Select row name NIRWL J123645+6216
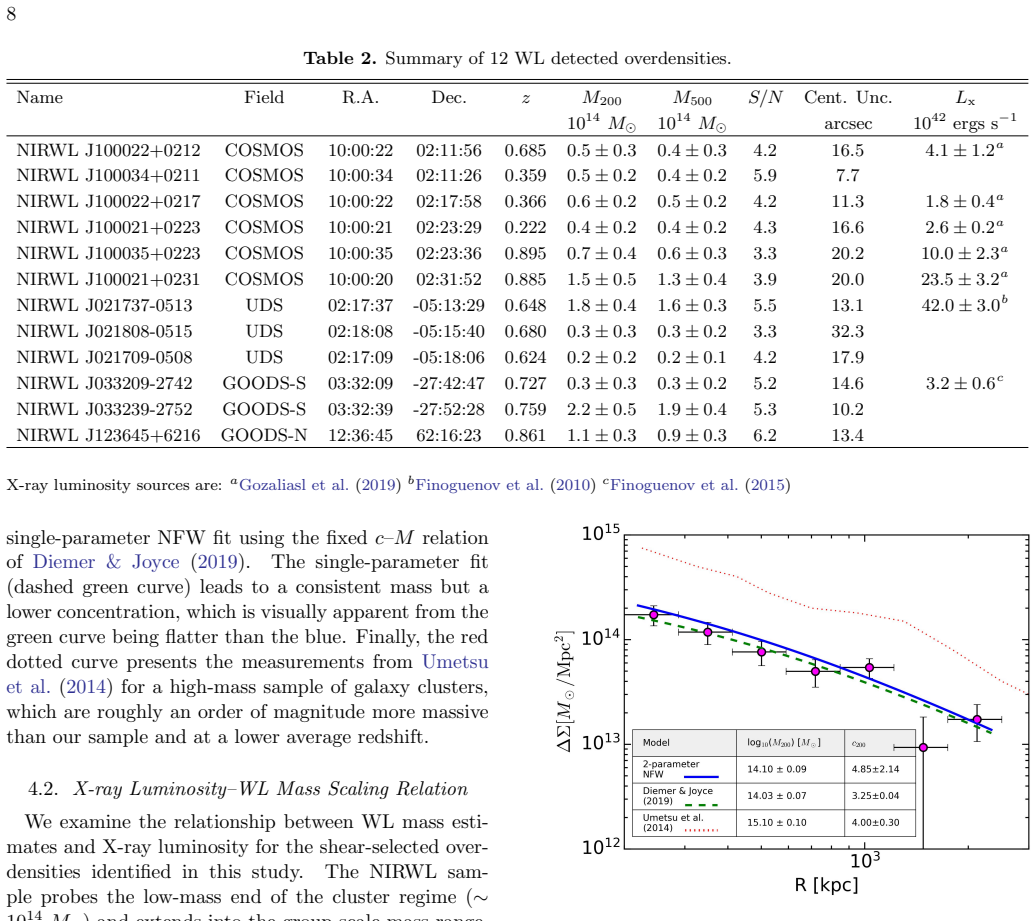Image resolution: width=1036 pixels, height=921 pixels. click(x=108, y=435)
